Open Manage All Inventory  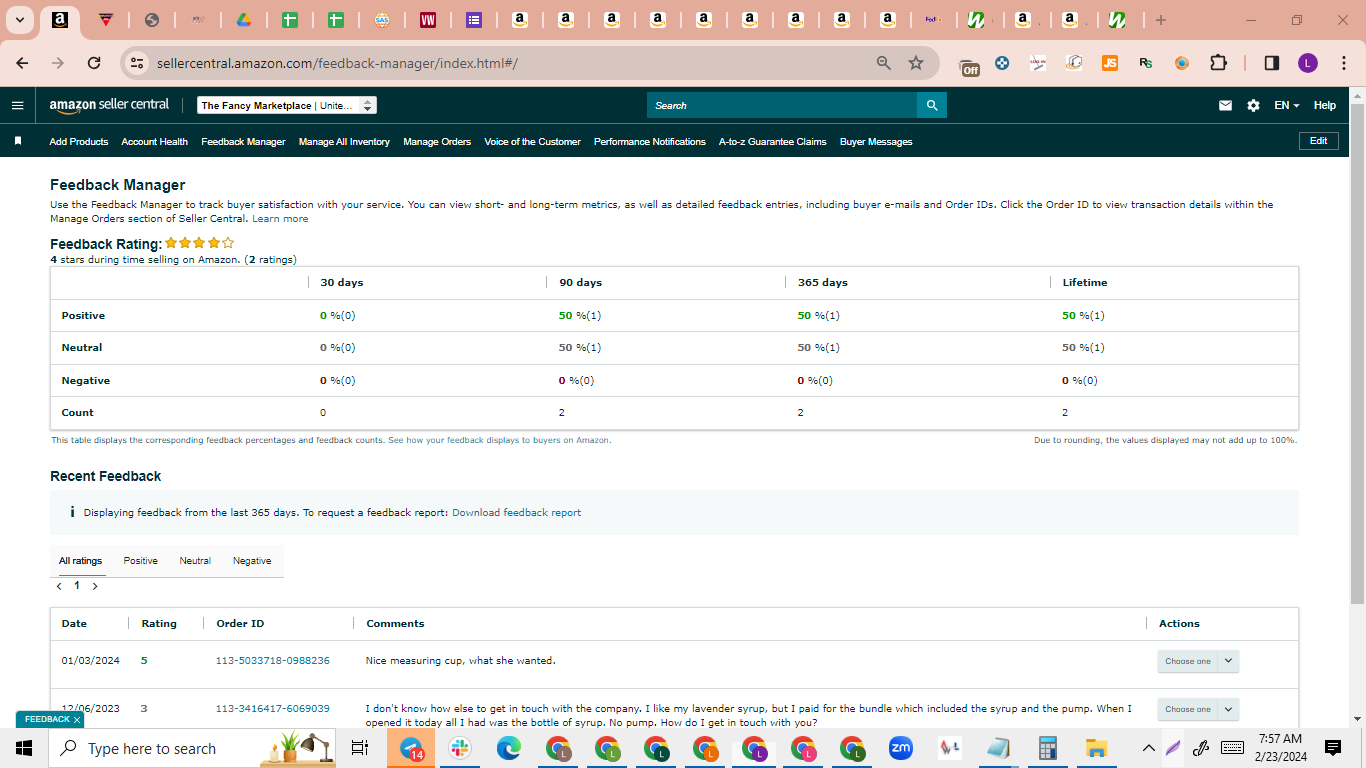[344, 142]
